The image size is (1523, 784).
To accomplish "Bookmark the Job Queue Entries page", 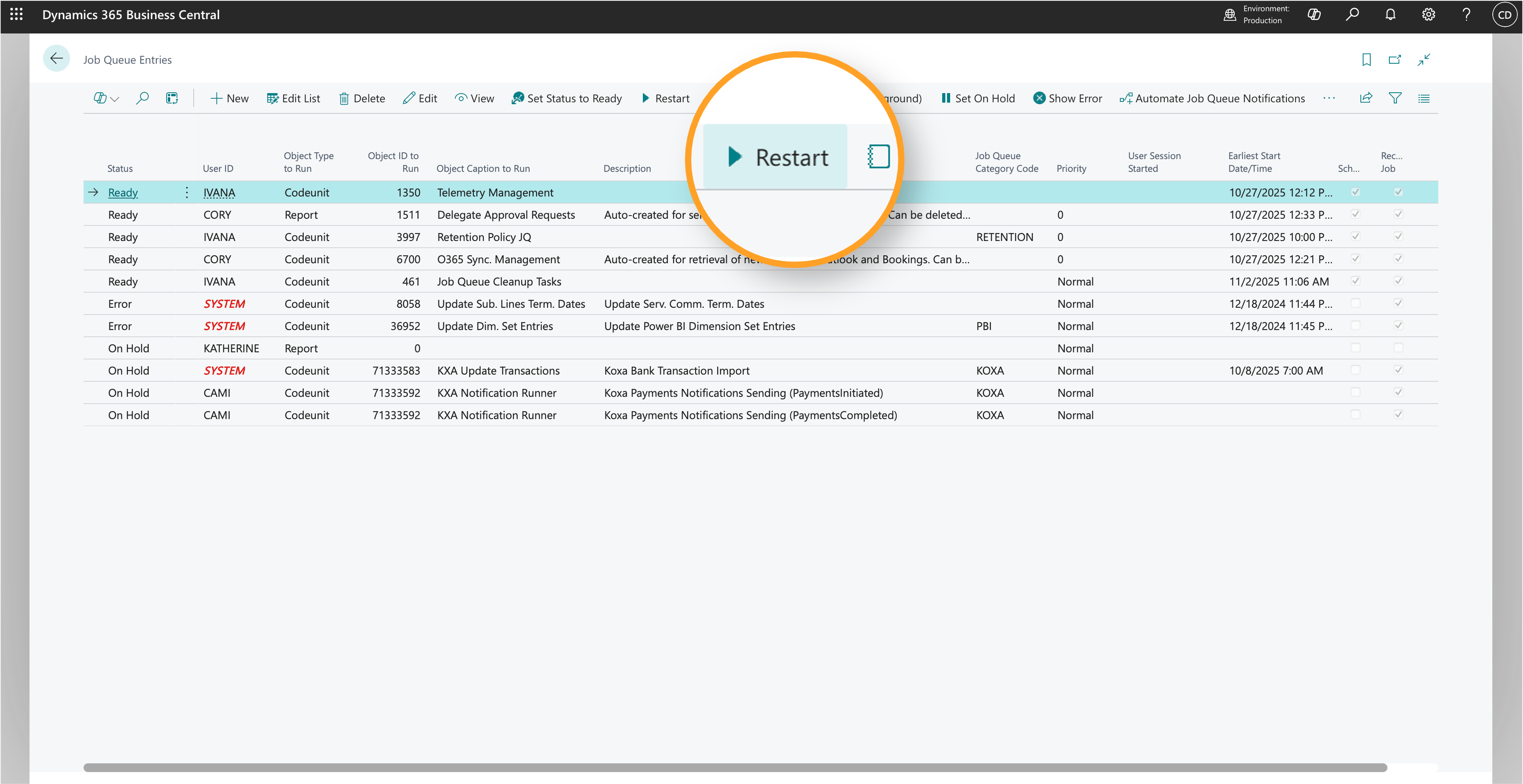I will (1366, 60).
